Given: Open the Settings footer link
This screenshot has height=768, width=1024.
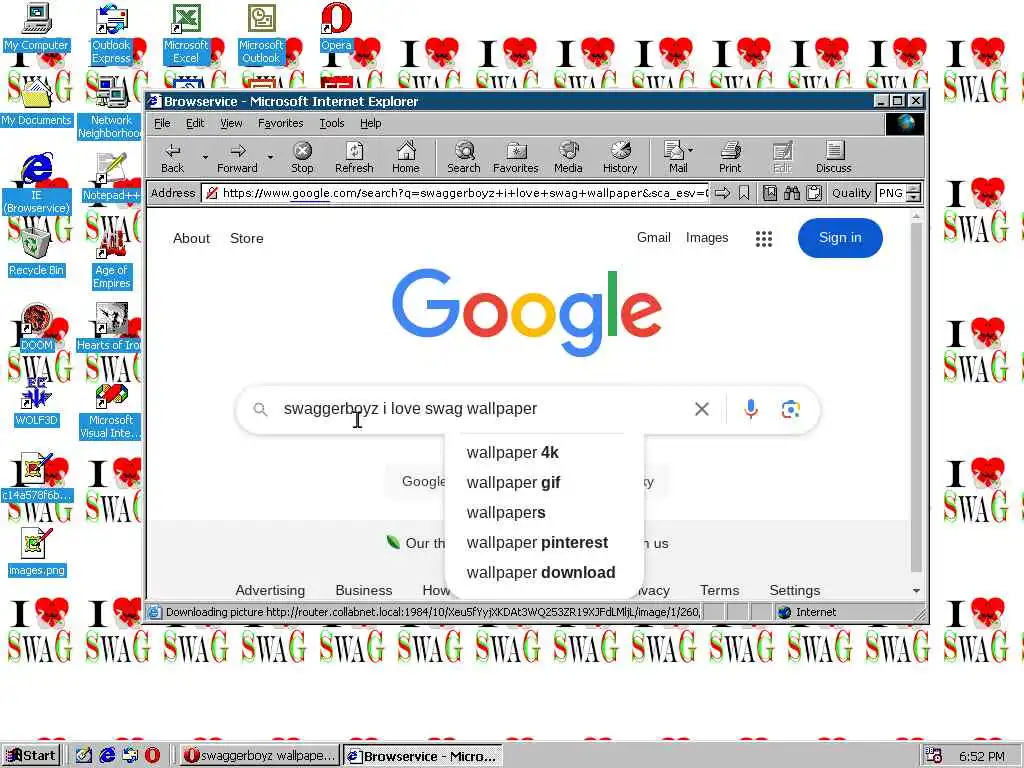Looking at the screenshot, I should coord(794,590).
